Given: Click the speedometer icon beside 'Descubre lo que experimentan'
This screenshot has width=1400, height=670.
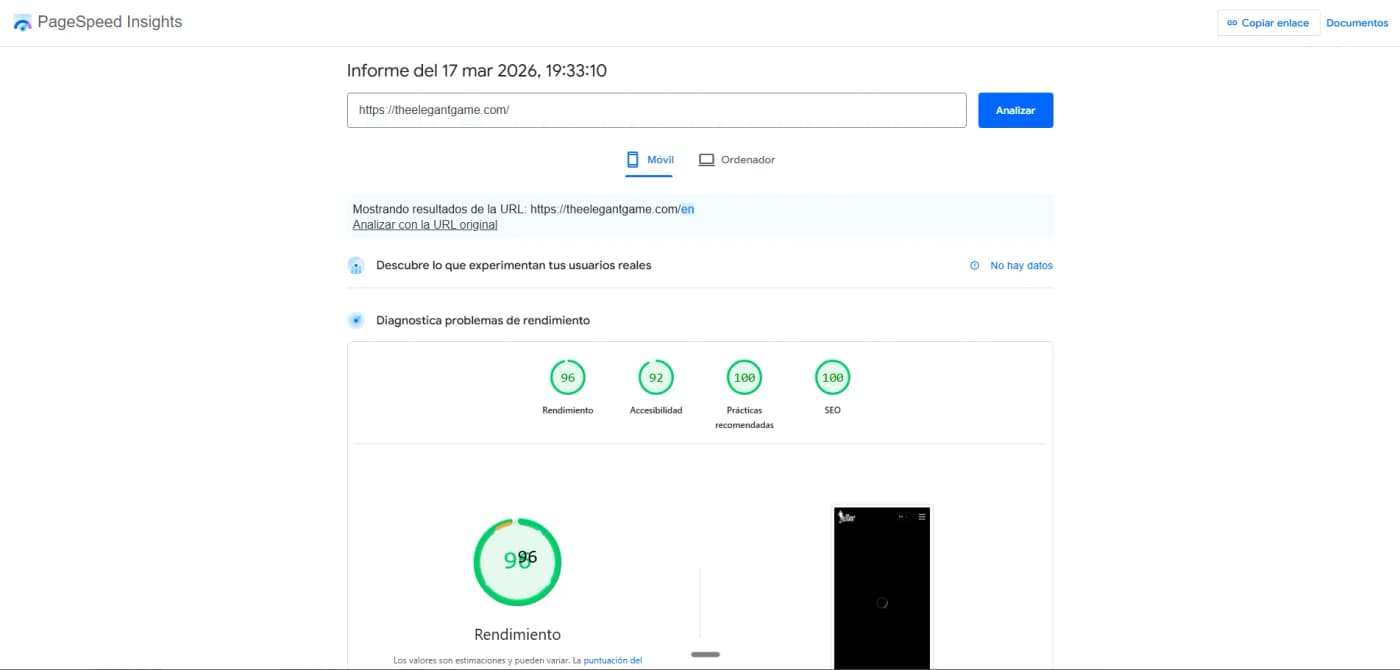Looking at the screenshot, I should pyautogui.click(x=356, y=265).
